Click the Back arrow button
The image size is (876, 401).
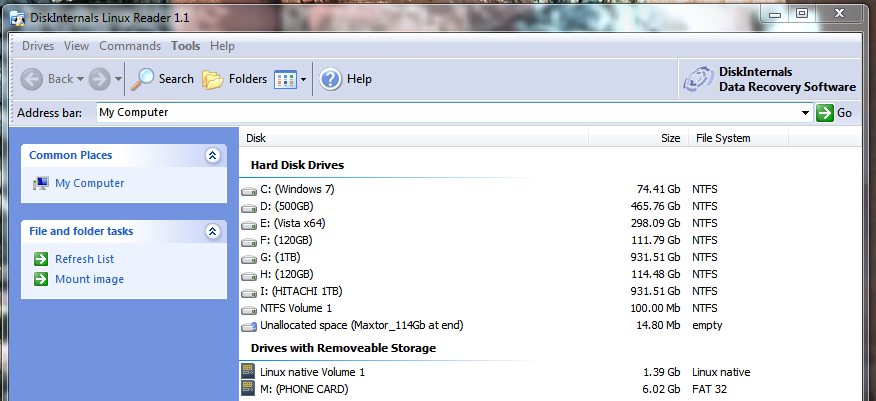[32, 79]
